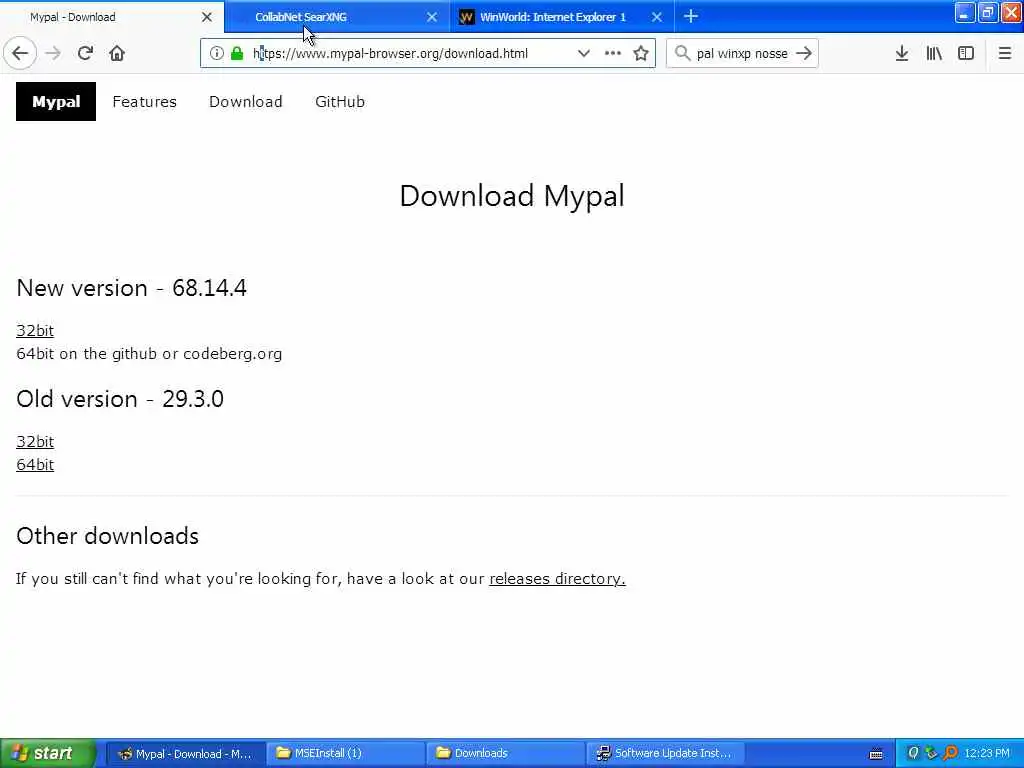Reload the current page

(85, 53)
